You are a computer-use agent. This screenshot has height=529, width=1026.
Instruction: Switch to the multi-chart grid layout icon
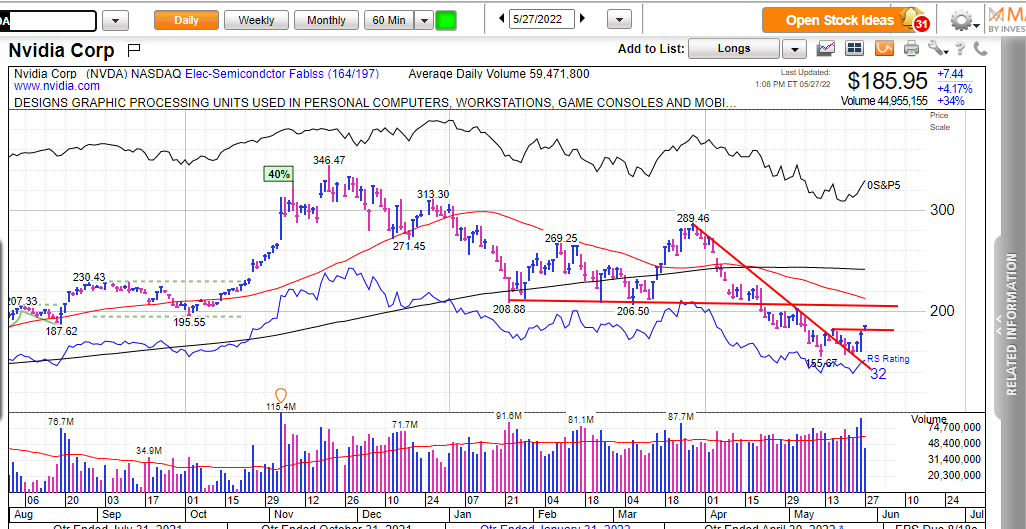(x=854, y=48)
